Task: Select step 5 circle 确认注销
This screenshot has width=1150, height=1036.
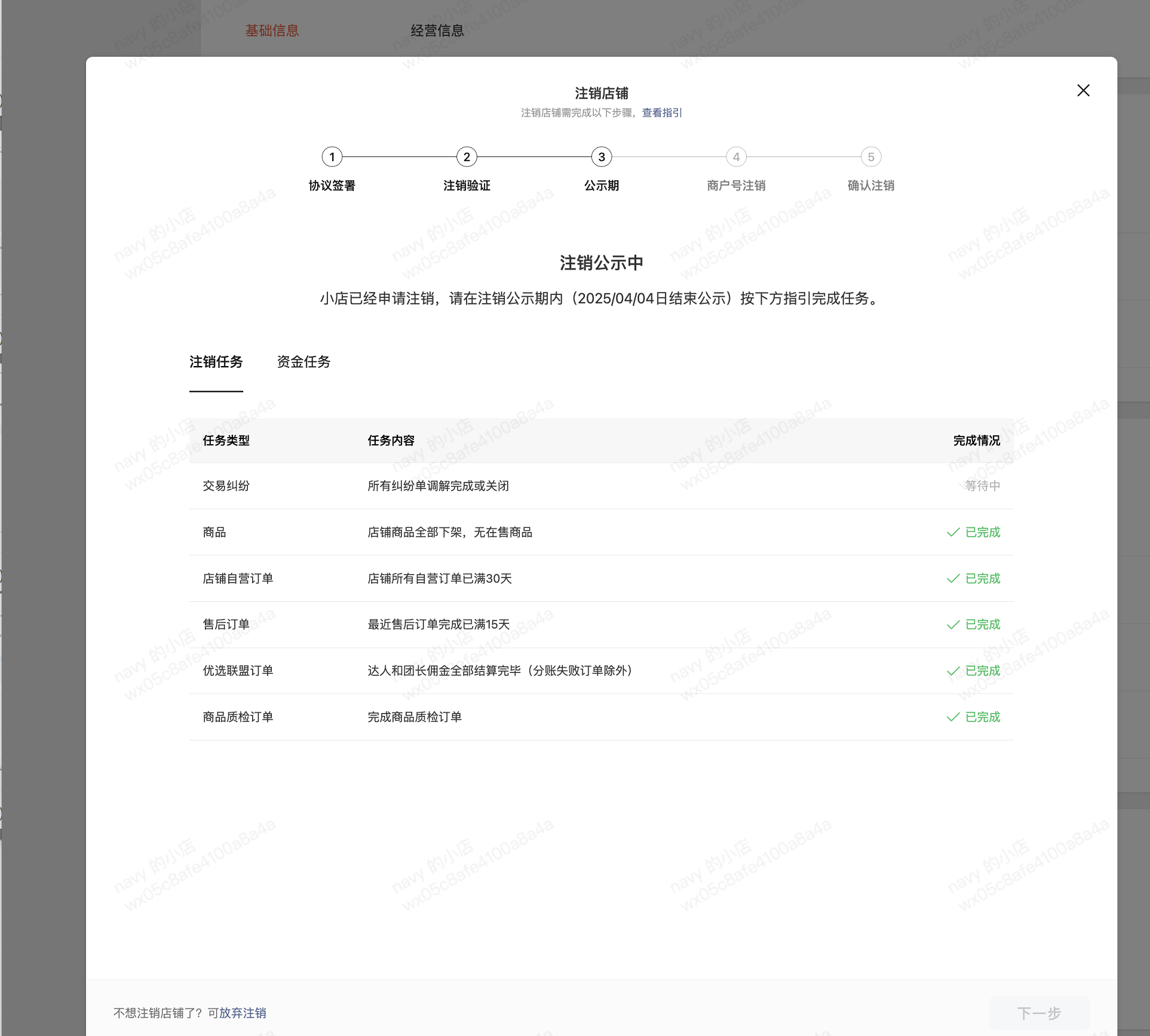Action: [871, 157]
